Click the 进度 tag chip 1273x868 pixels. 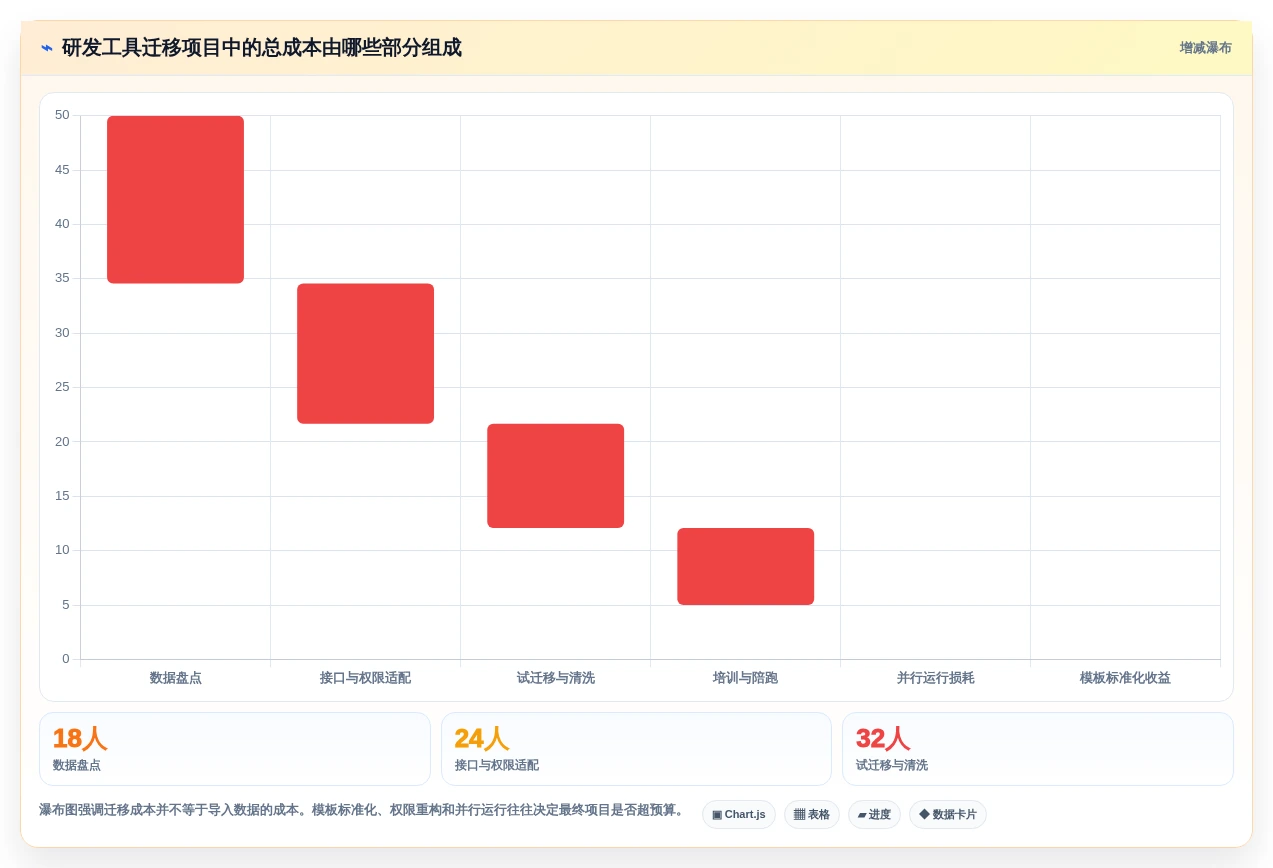pos(874,815)
